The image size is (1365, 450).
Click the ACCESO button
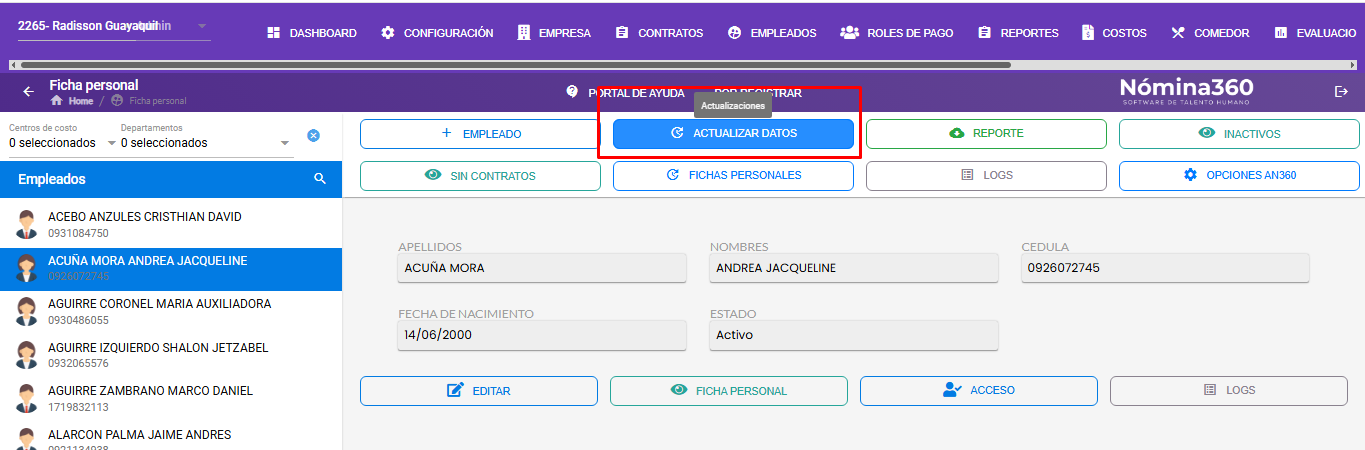point(979,391)
